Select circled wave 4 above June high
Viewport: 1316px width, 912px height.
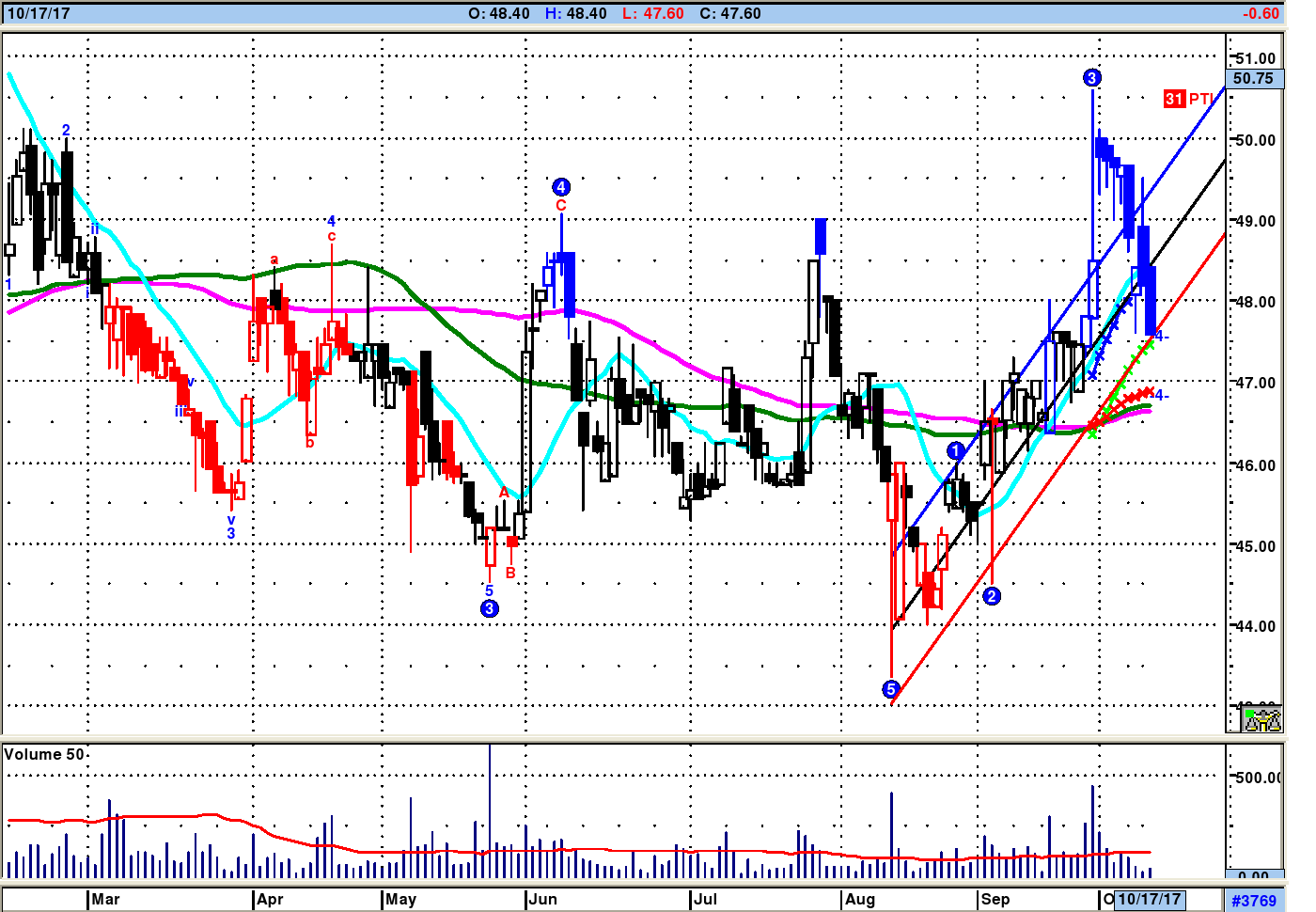[x=561, y=187]
